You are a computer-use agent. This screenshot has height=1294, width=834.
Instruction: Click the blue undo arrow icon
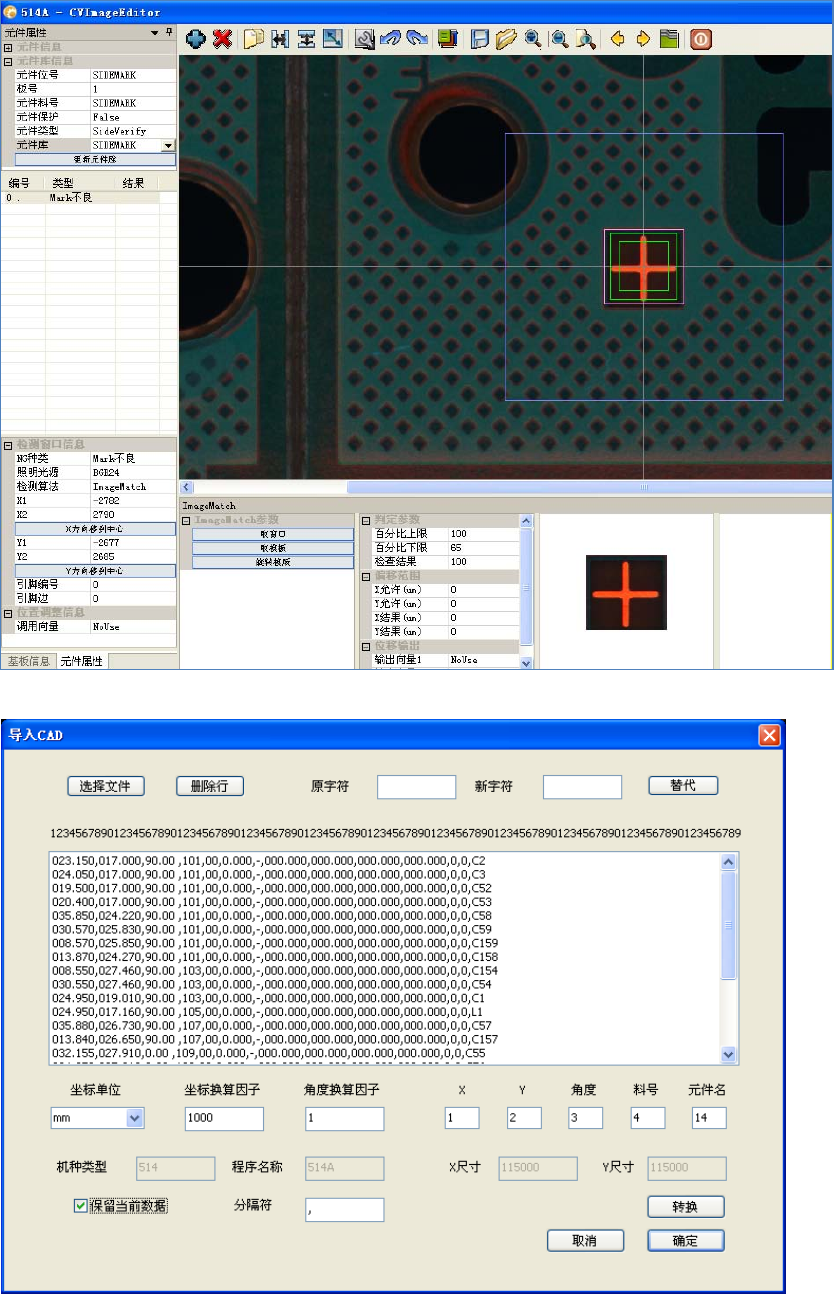click(390, 39)
